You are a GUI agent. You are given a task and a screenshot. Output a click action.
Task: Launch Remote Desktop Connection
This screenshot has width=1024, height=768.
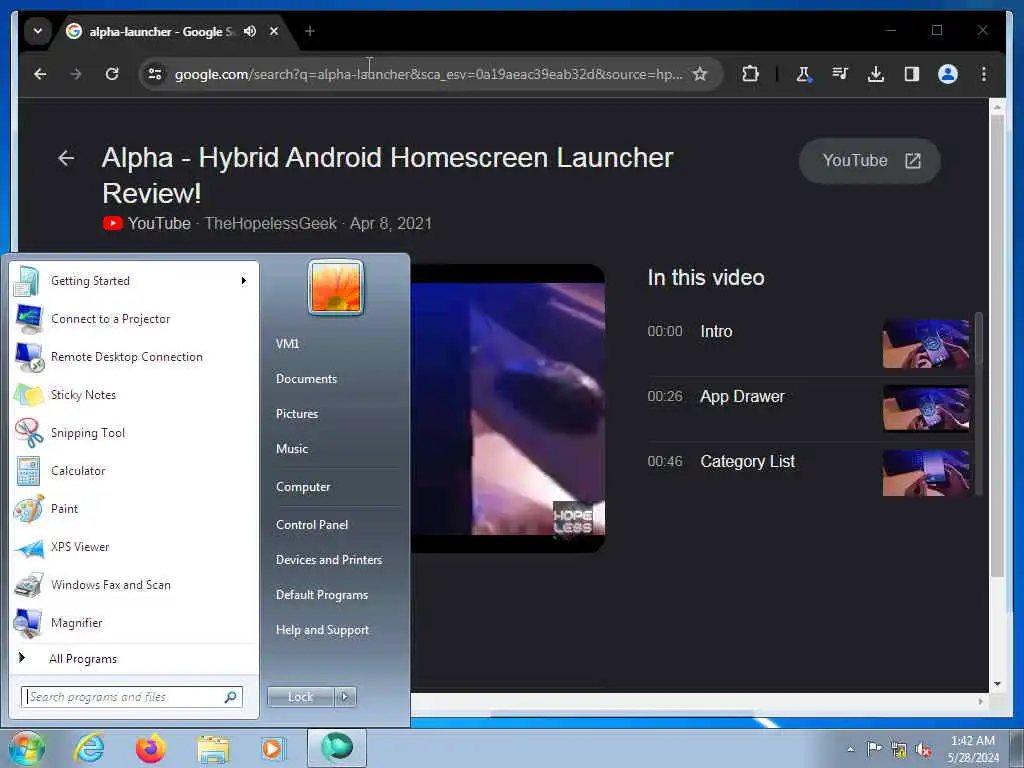[x=133, y=357]
